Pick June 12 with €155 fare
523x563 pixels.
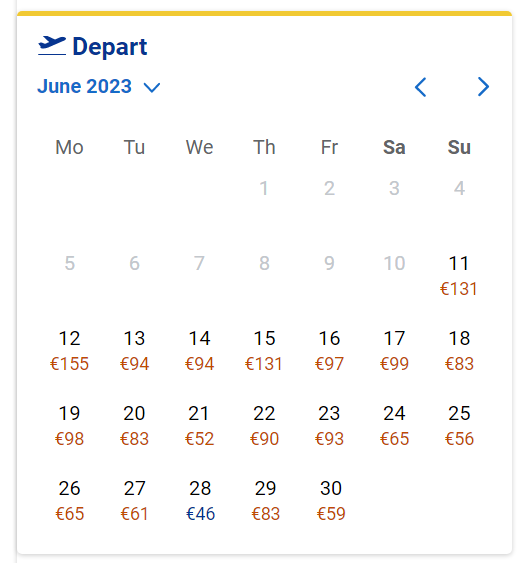tap(69, 350)
